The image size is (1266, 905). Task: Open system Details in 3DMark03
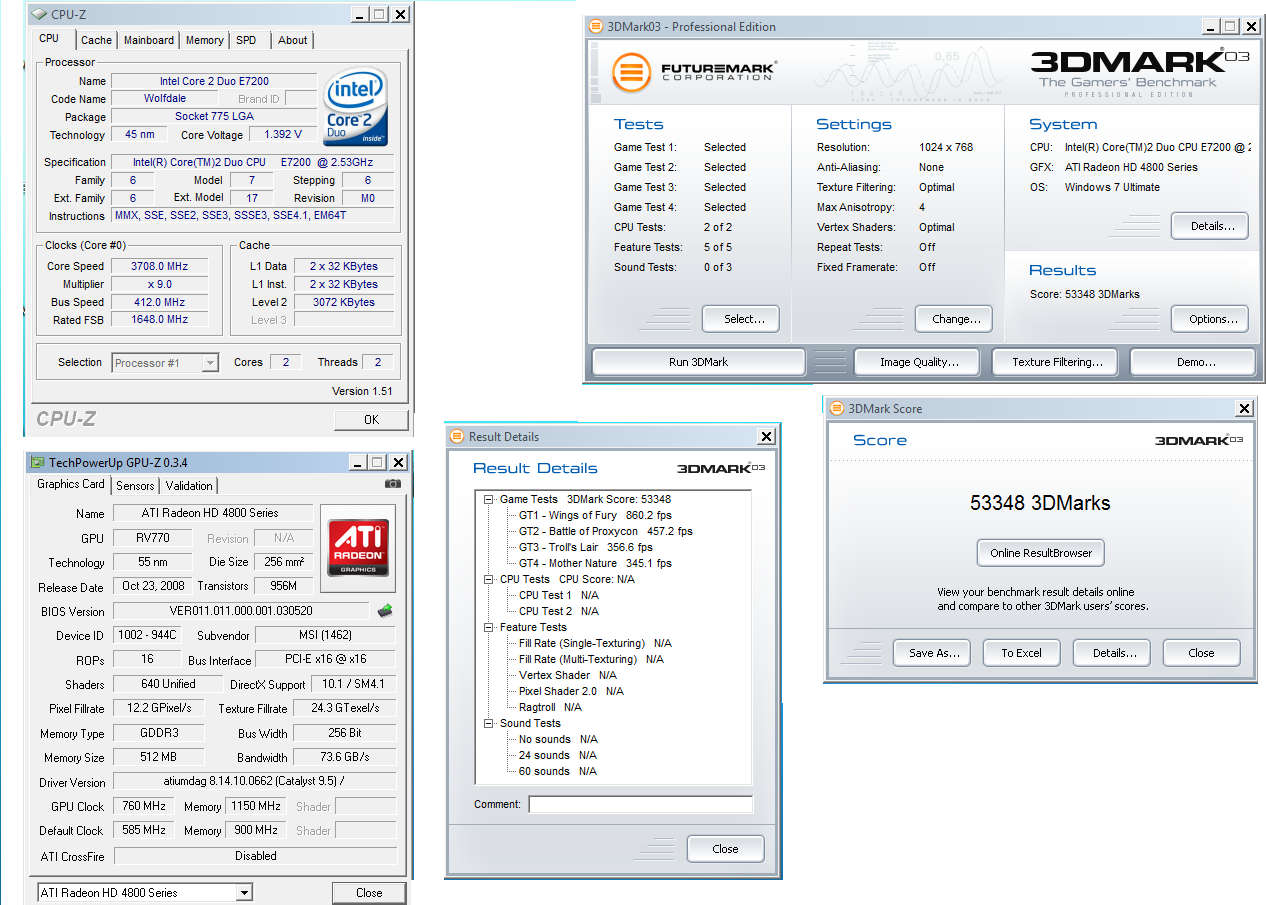point(1212,226)
